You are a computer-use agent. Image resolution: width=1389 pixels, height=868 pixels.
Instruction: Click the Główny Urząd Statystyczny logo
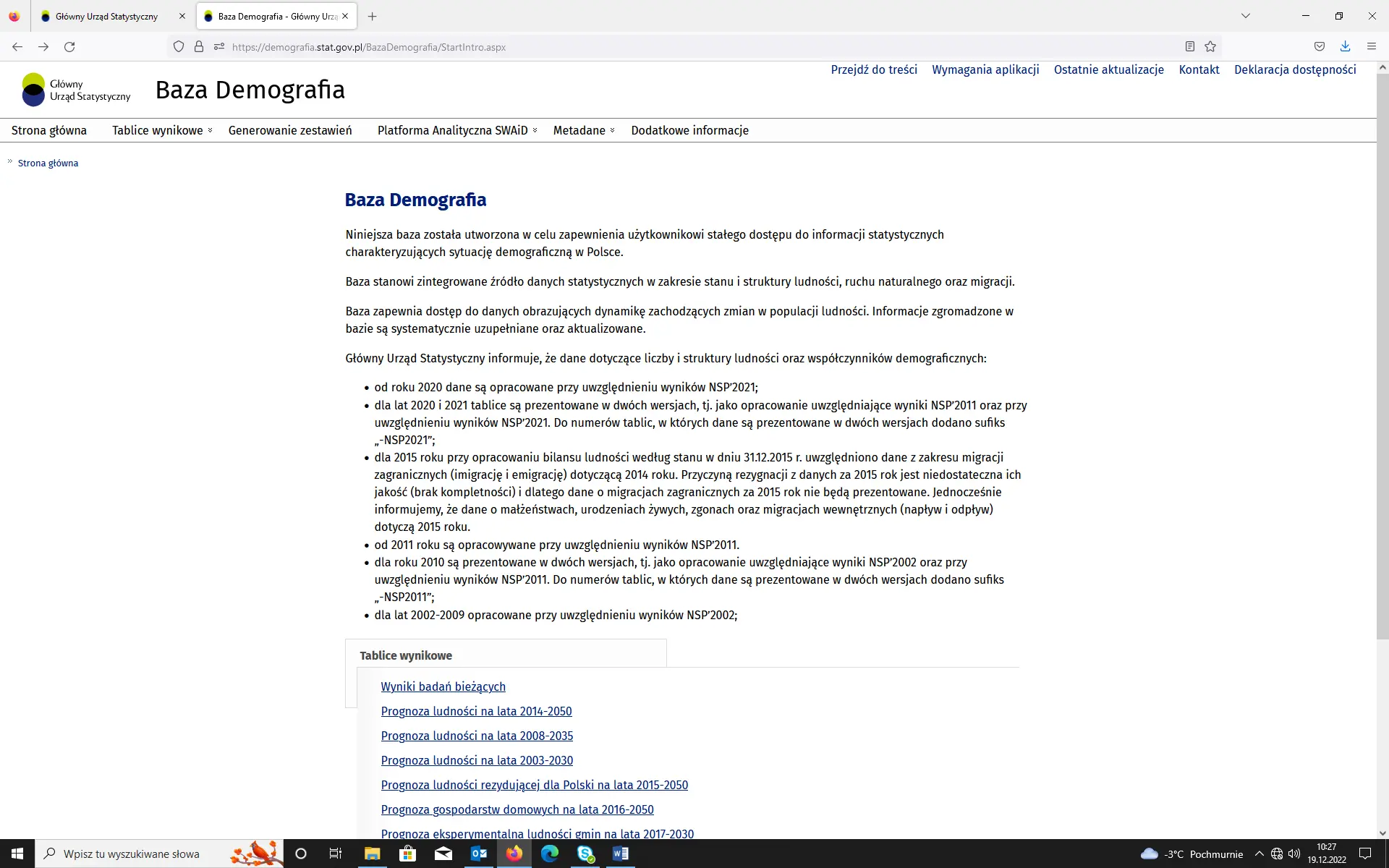(x=76, y=90)
